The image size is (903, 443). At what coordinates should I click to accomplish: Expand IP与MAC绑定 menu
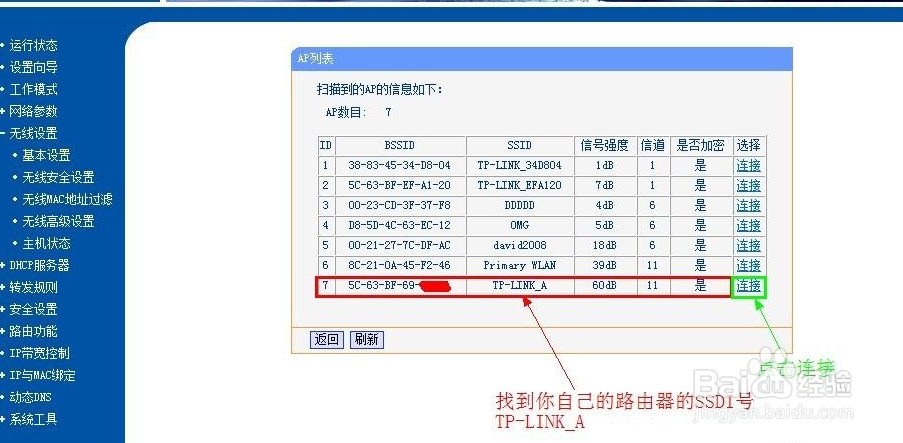pos(42,375)
